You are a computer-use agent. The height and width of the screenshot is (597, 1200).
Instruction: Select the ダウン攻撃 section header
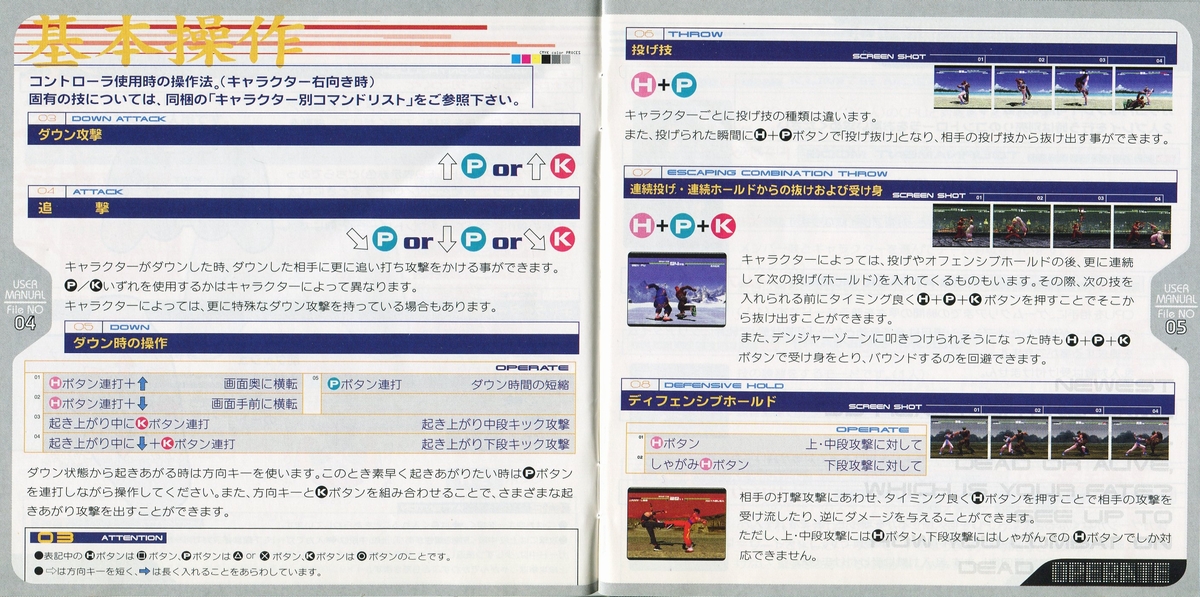tap(304, 136)
